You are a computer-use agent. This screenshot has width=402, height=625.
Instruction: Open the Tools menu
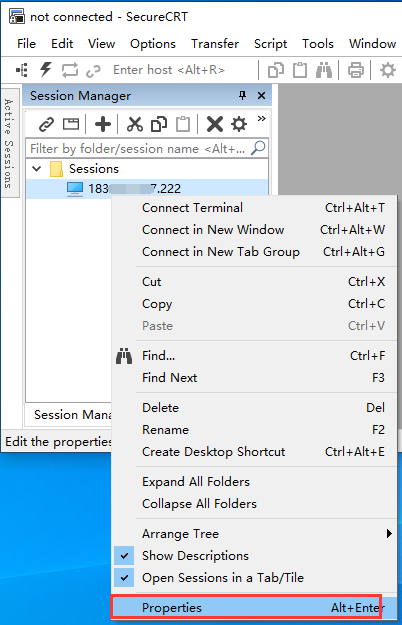[x=318, y=43]
